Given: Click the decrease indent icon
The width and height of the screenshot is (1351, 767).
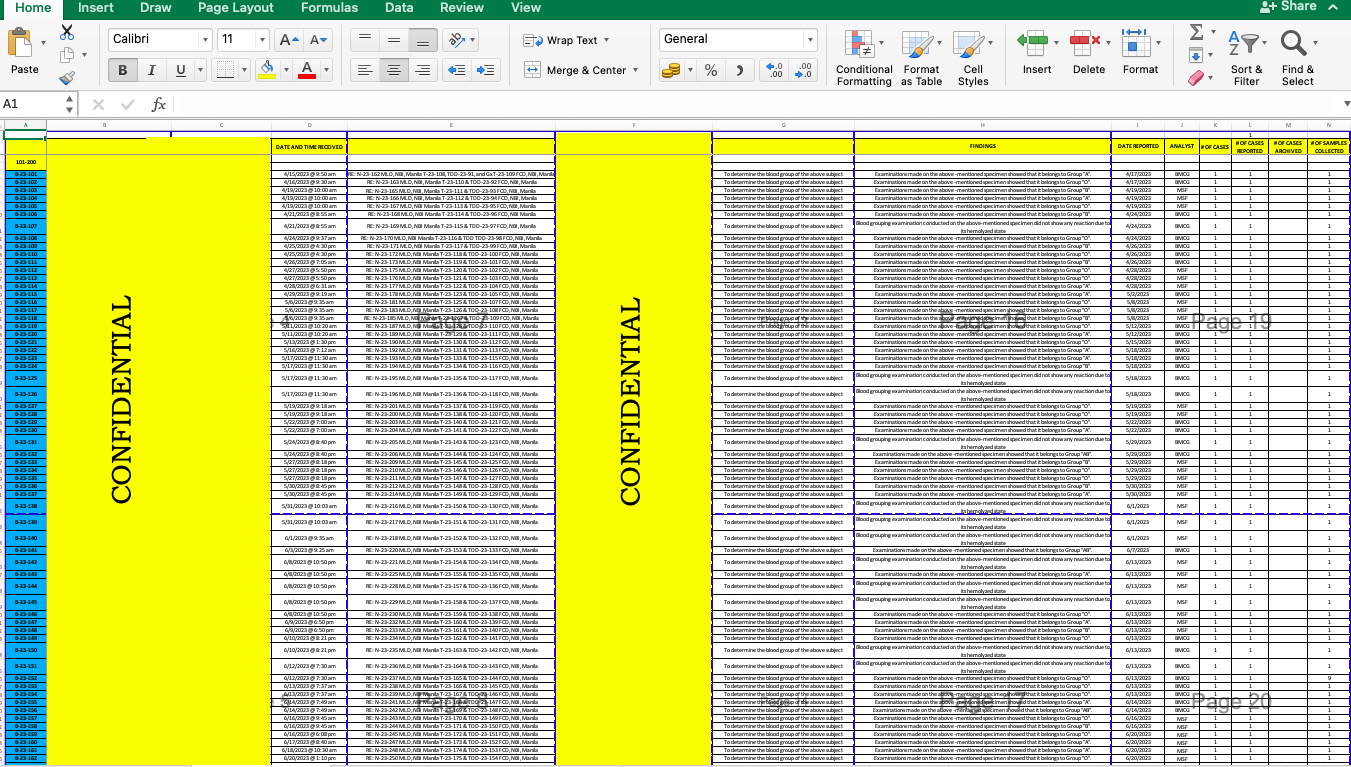Looking at the screenshot, I should 457,70.
